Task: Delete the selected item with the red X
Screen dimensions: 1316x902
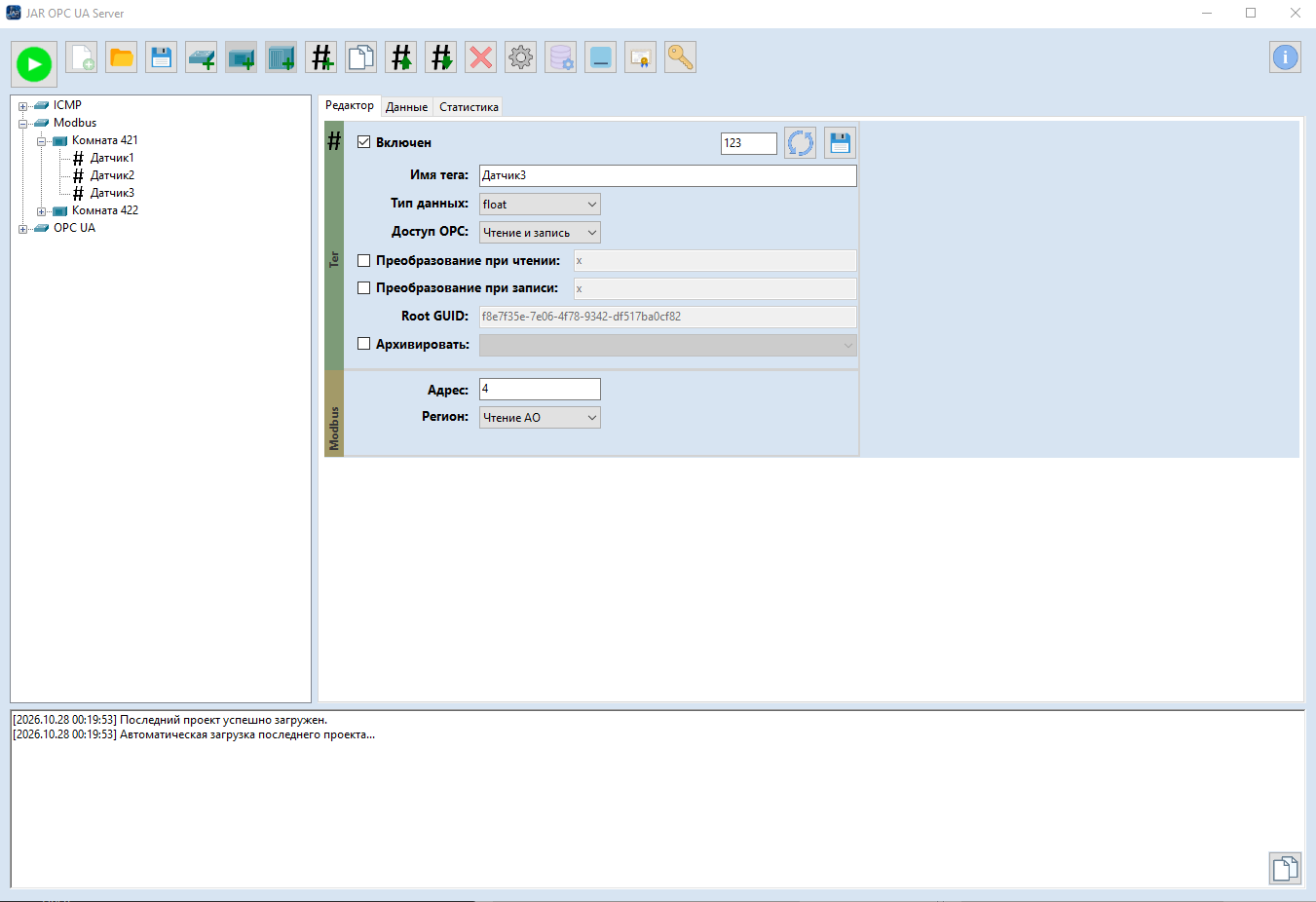Action: pyautogui.click(x=481, y=57)
